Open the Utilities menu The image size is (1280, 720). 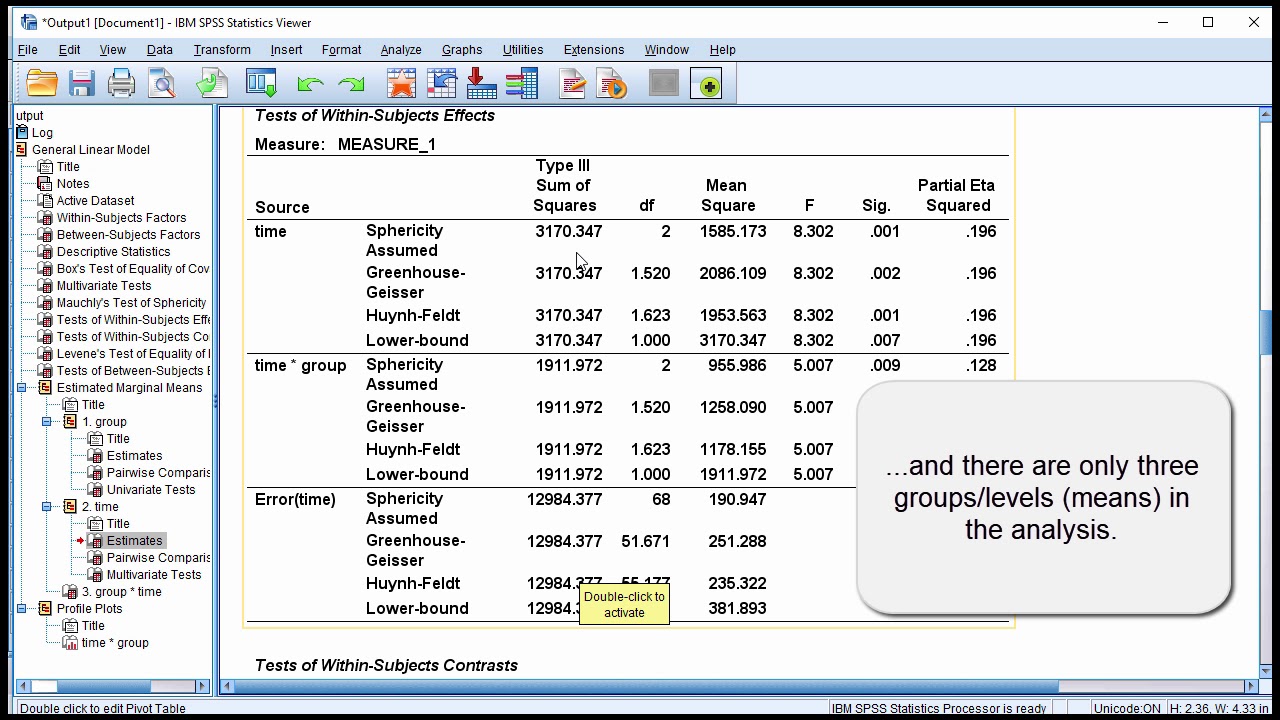pyautogui.click(x=523, y=49)
